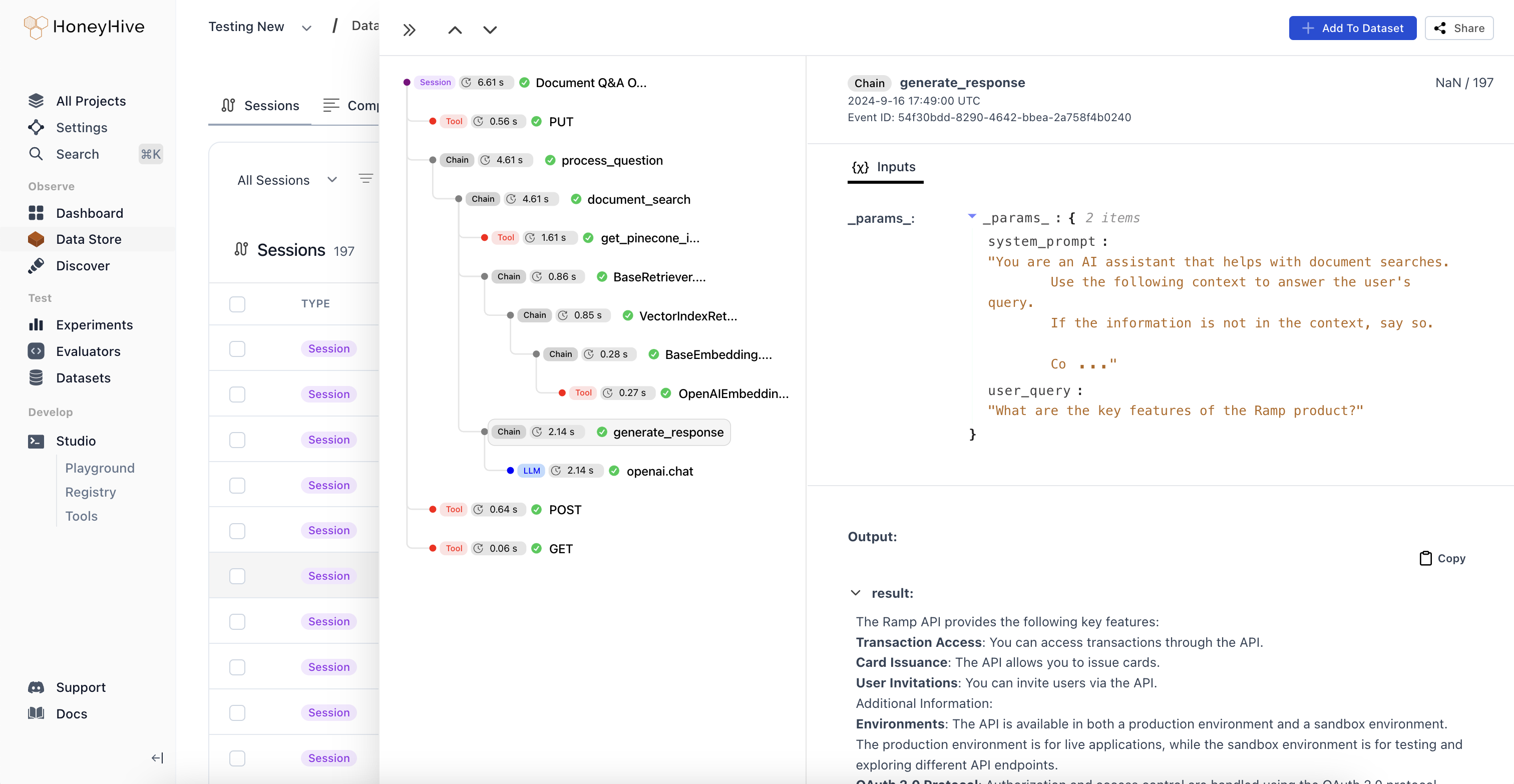Open the Discover rocket icon

point(36,266)
